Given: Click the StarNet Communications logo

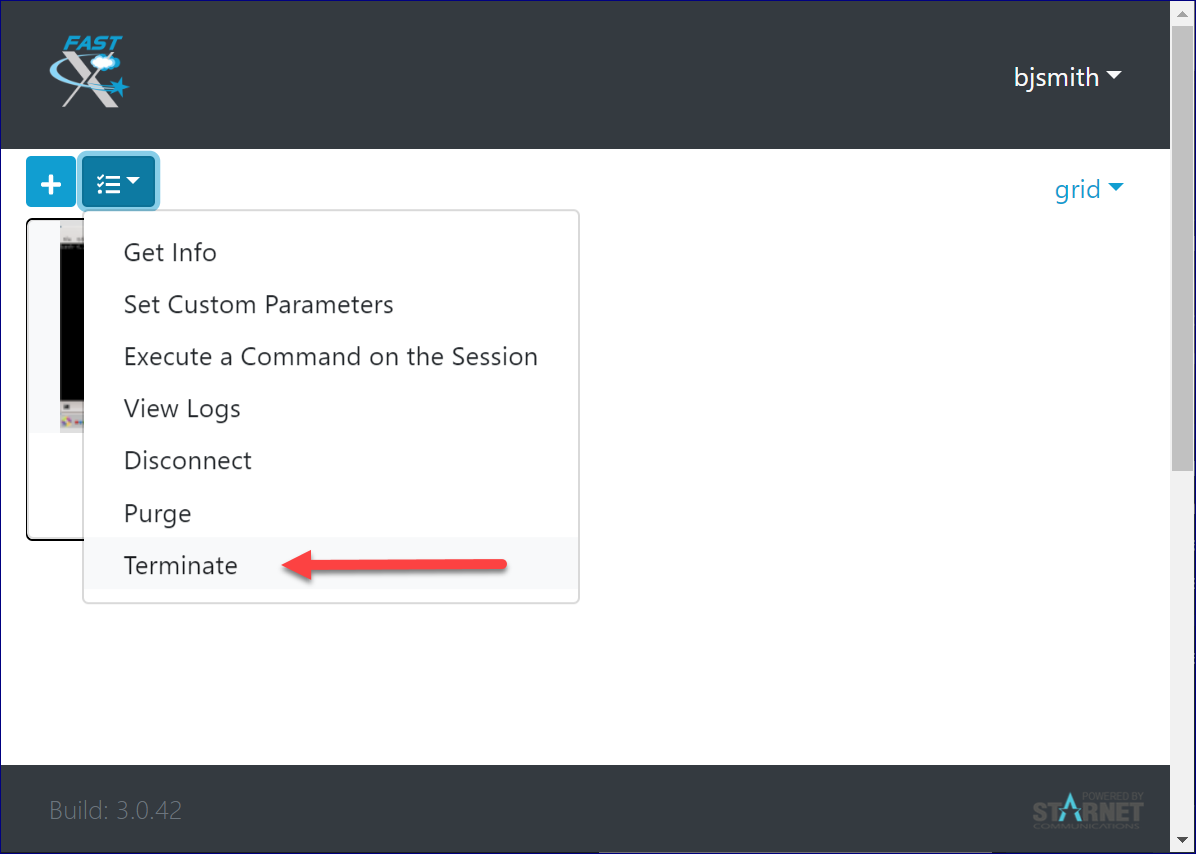Looking at the screenshot, I should point(1088,810).
